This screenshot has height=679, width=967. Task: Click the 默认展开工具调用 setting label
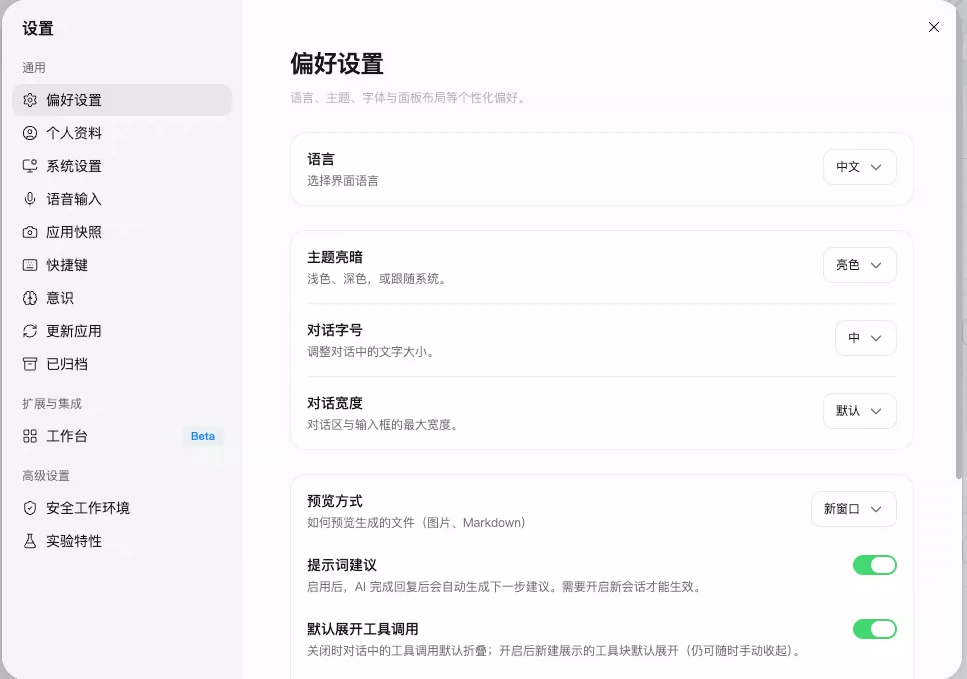pyautogui.click(x=363, y=629)
